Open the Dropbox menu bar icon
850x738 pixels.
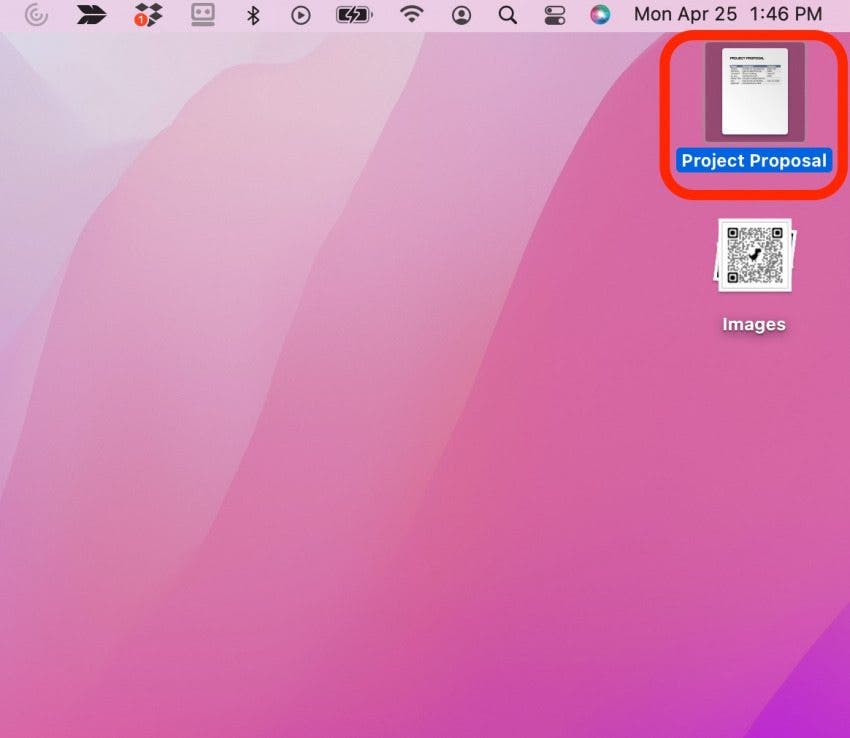148,15
